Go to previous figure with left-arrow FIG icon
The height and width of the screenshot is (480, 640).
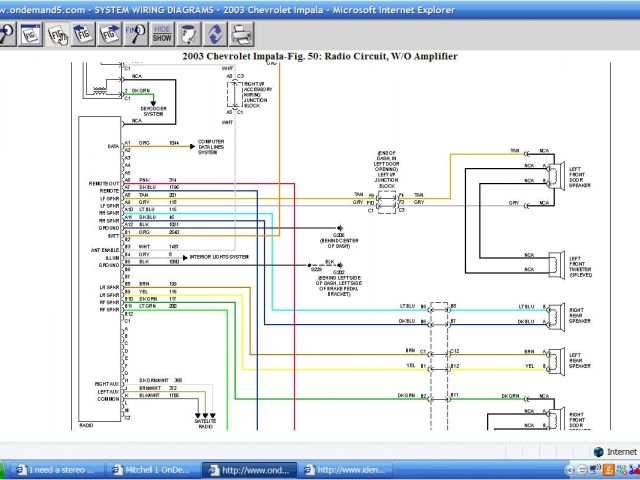(84, 33)
